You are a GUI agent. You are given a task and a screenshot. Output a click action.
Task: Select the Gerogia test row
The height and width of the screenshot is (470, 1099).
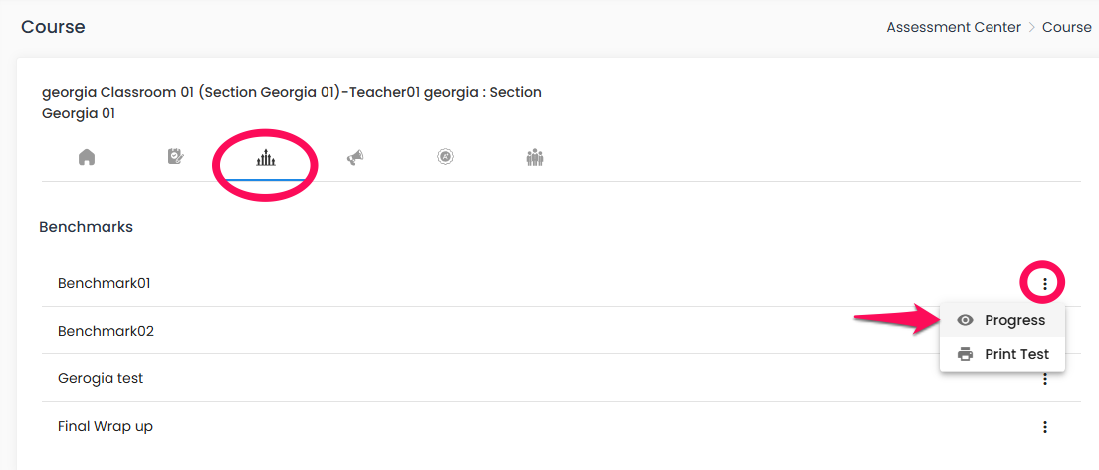click(561, 378)
